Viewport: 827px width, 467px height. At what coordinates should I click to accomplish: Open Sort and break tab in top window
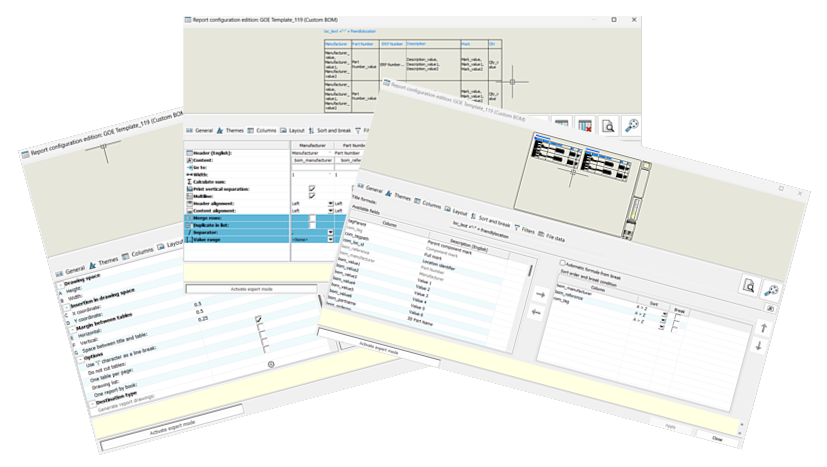[x=330, y=130]
